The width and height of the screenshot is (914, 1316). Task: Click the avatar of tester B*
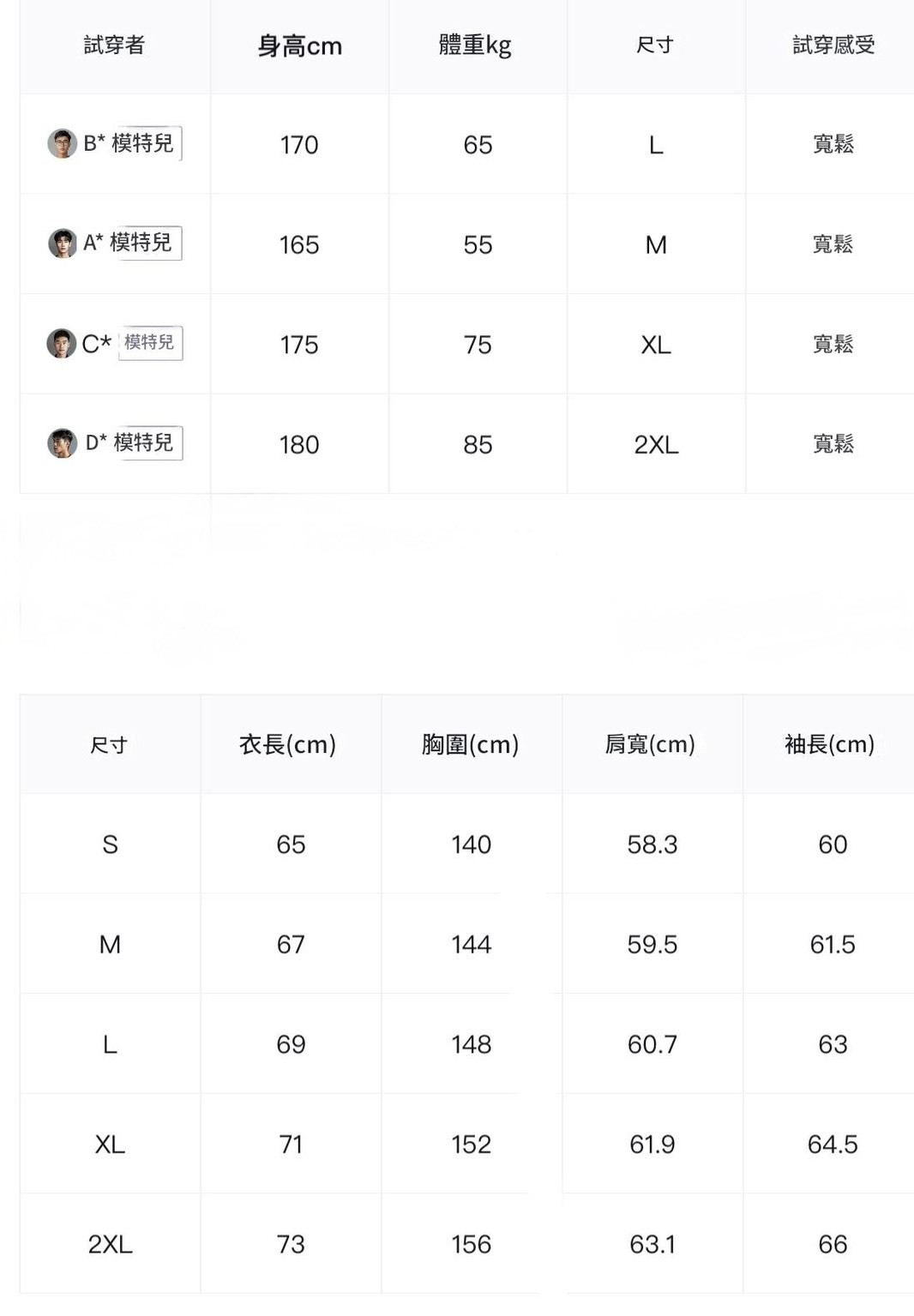click(62, 143)
